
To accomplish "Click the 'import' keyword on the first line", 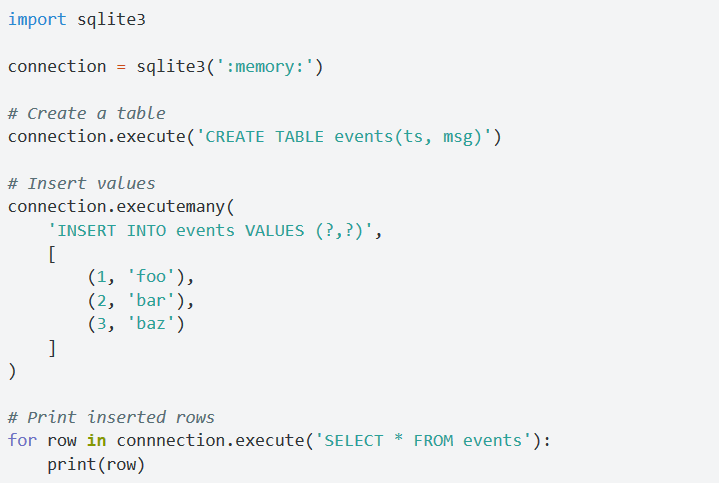I will (37, 20).
